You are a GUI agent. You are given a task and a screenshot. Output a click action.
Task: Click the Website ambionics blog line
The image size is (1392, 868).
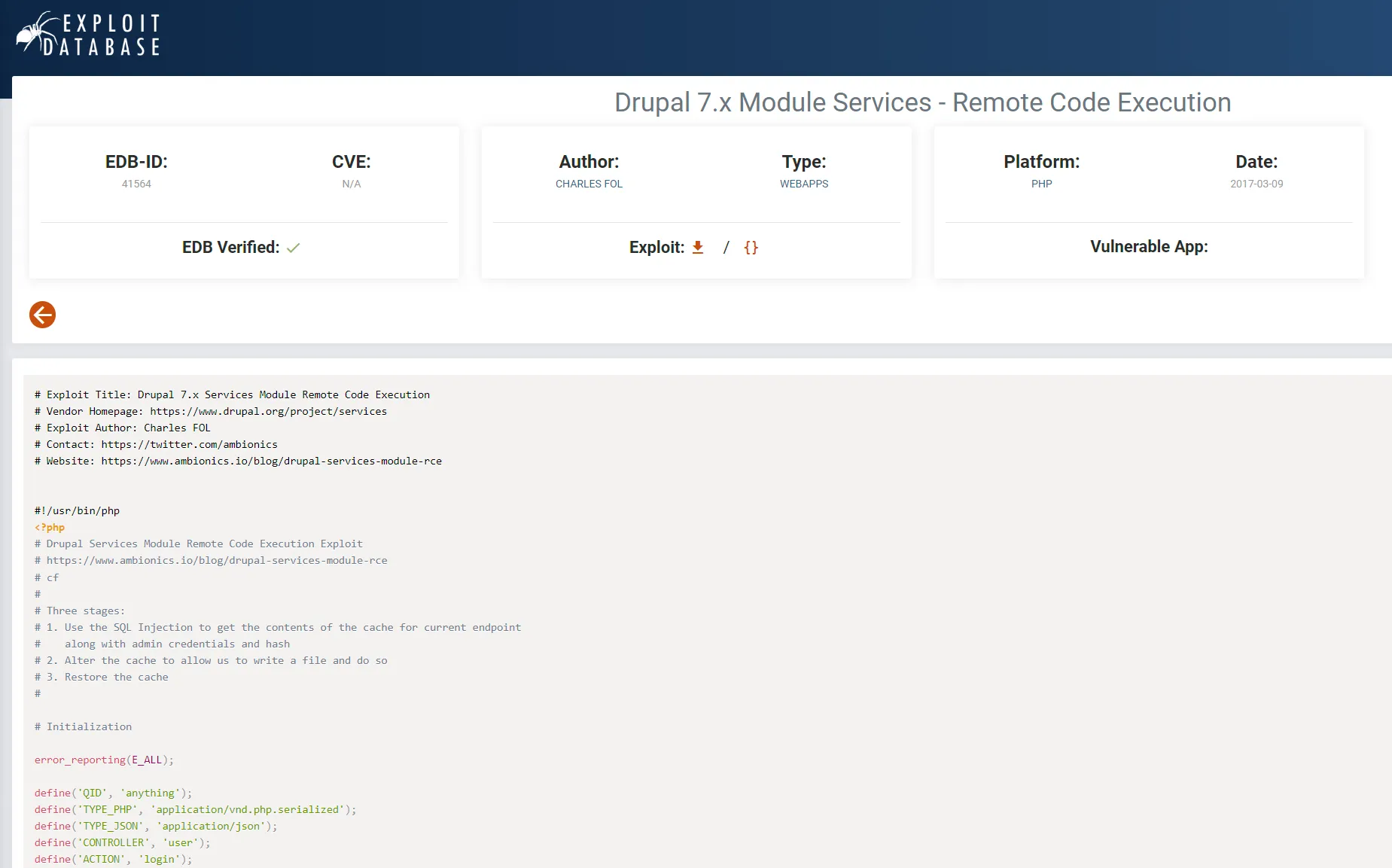tap(238, 461)
